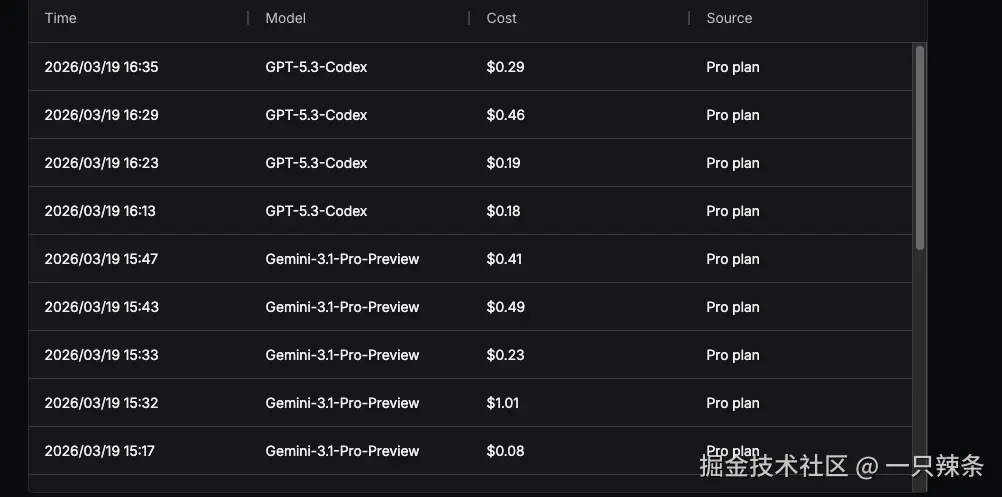Click the table's vertical scrollbar thumb
Screen dimensions: 1002x497
click(920, 148)
